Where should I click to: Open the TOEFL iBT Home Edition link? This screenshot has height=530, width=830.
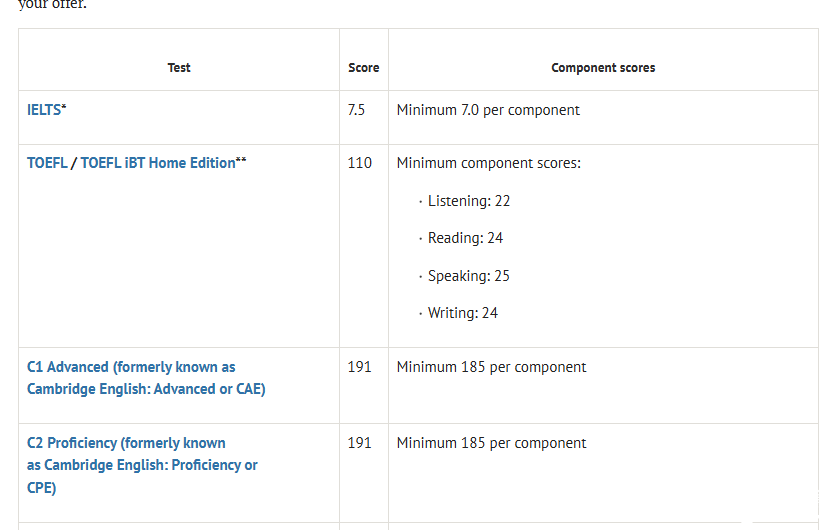158,163
